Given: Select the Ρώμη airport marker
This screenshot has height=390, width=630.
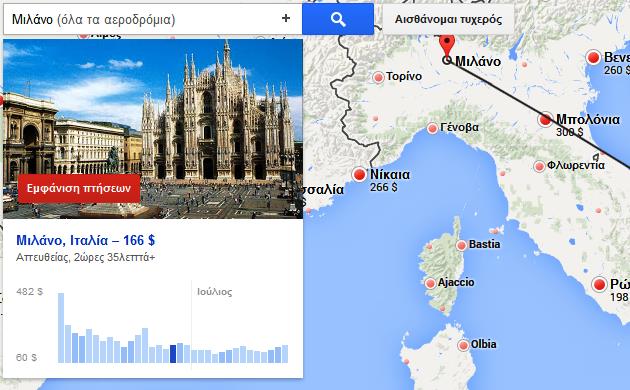Looking at the screenshot, I should tap(599, 285).
